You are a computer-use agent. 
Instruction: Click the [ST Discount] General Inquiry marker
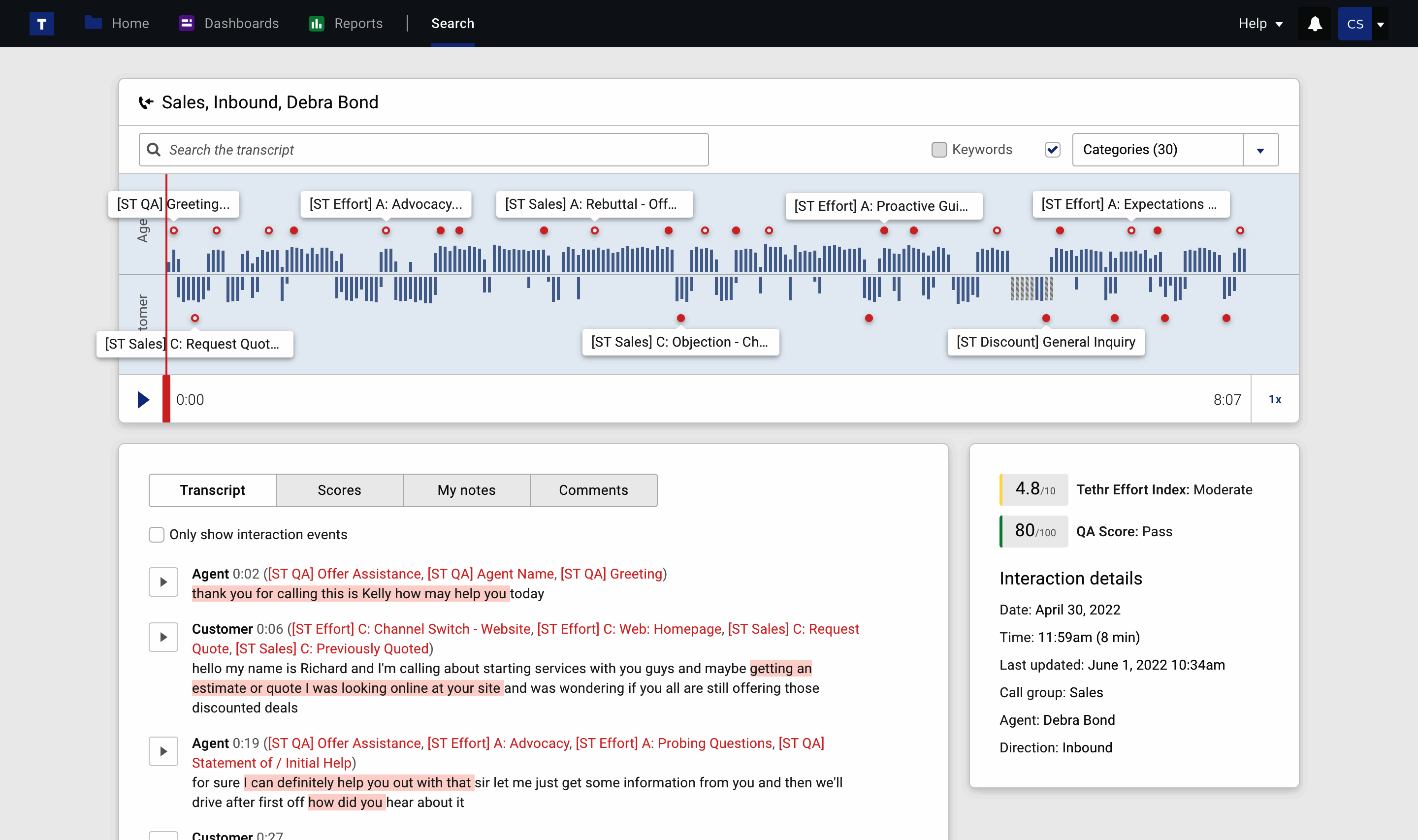pos(1045,342)
